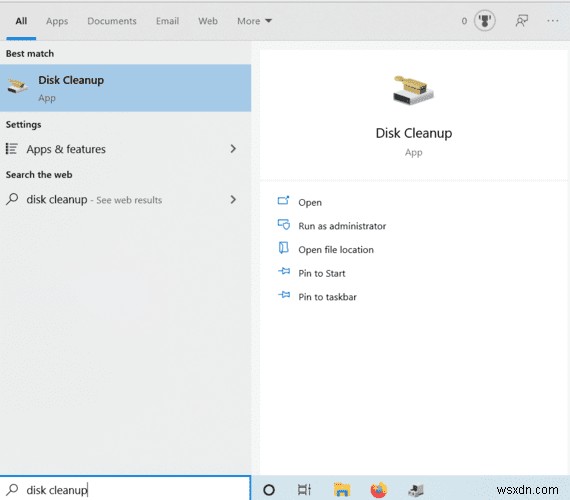This screenshot has width=570, height=500.
Task: Click the Pin to Start pin icon
Action: 284,271
